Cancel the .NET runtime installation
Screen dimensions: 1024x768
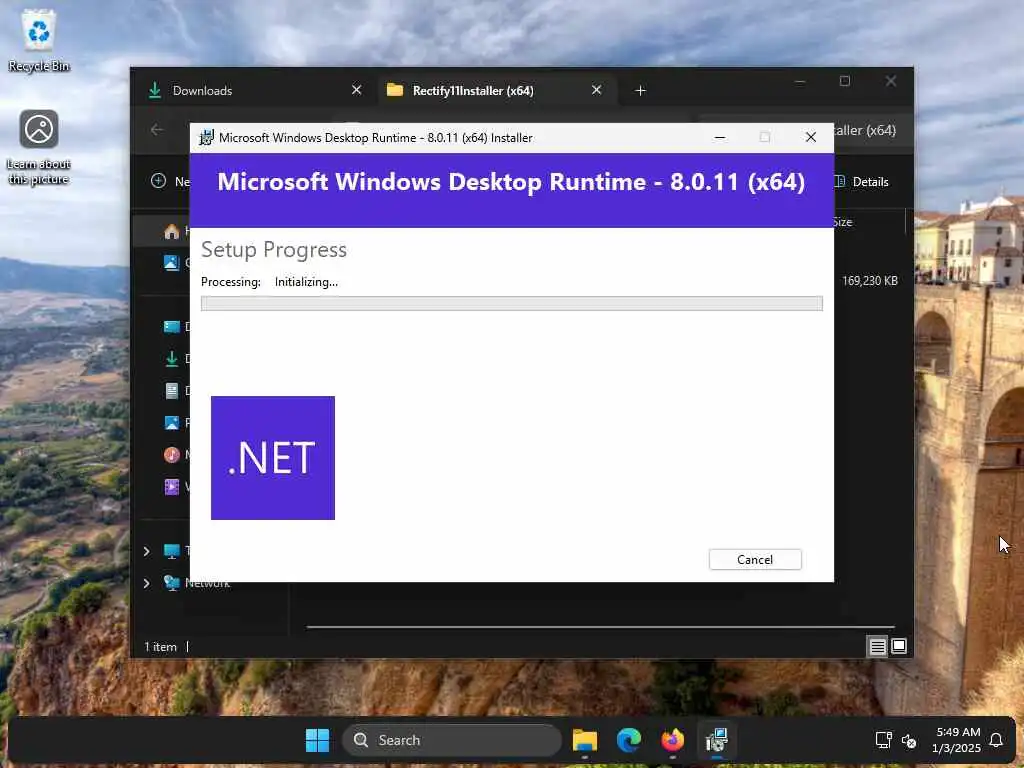point(755,560)
